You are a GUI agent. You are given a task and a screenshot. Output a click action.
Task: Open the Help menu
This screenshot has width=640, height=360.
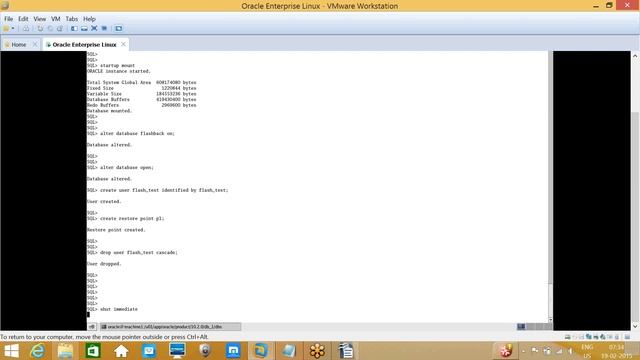(x=89, y=19)
